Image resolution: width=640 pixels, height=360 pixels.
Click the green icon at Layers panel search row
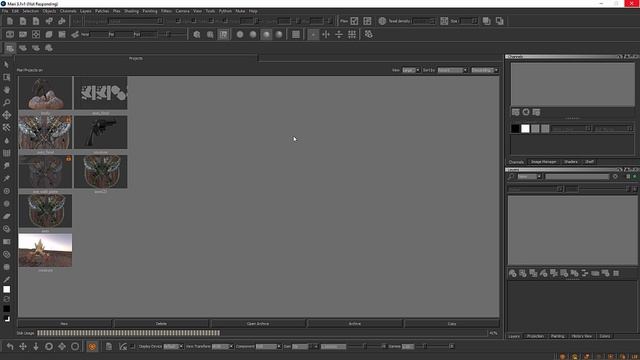635,177
